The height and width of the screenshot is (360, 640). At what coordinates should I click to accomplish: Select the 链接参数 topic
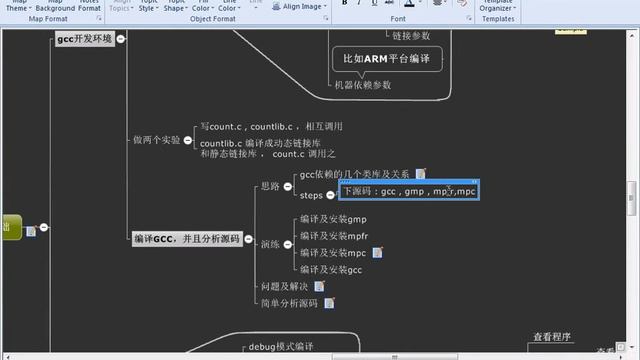[x=411, y=36]
